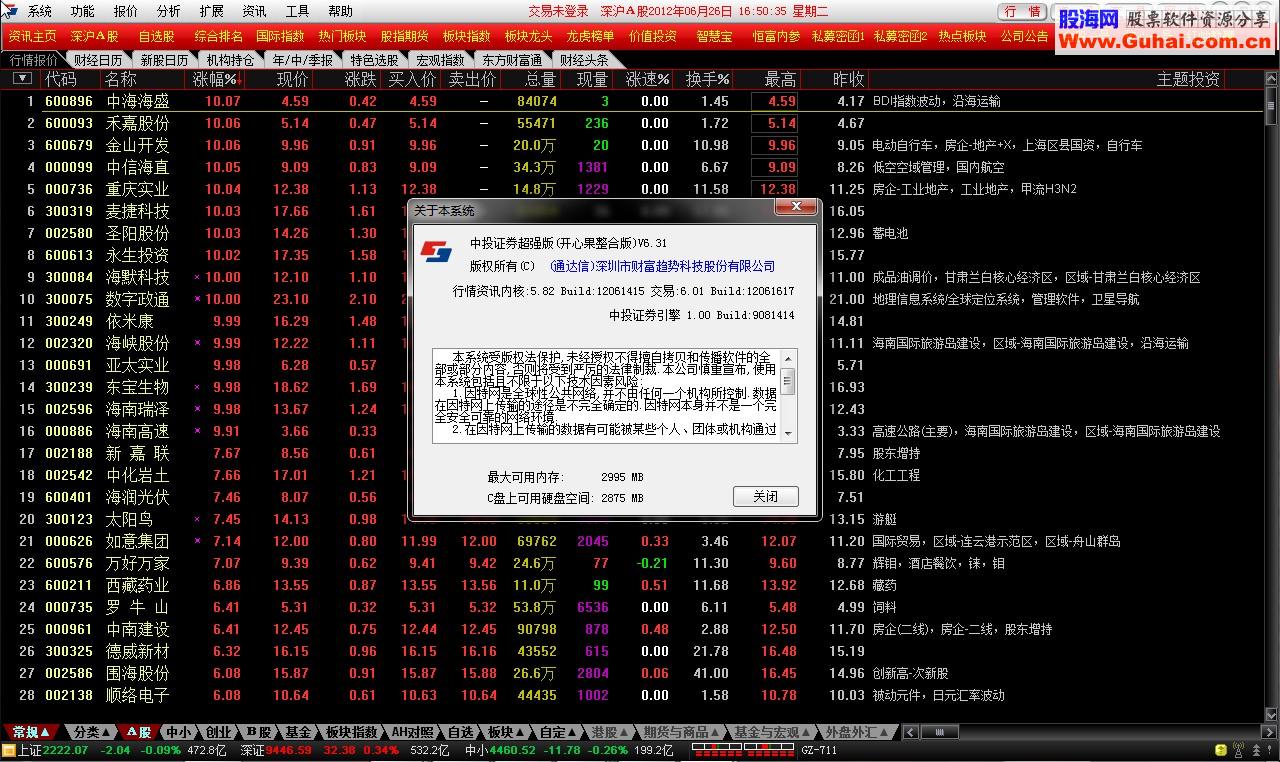
Task: Click the main list scroll-down arrow
Action: point(1270,715)
